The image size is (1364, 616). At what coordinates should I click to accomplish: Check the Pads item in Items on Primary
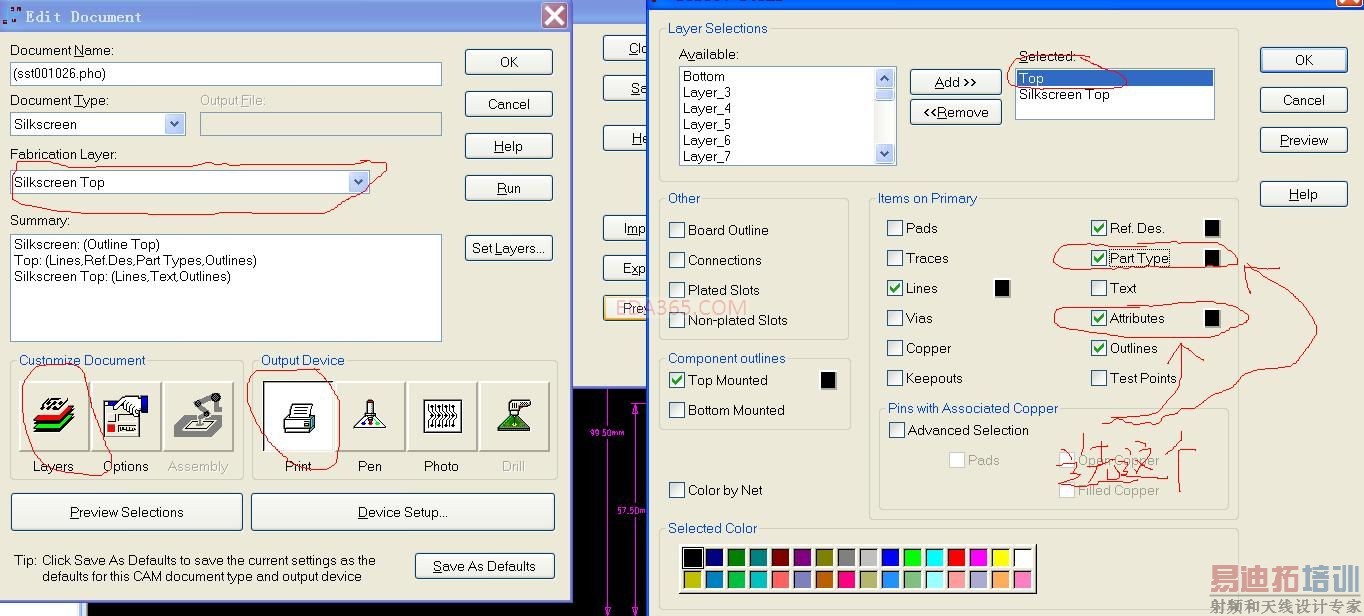coord(895,228)
